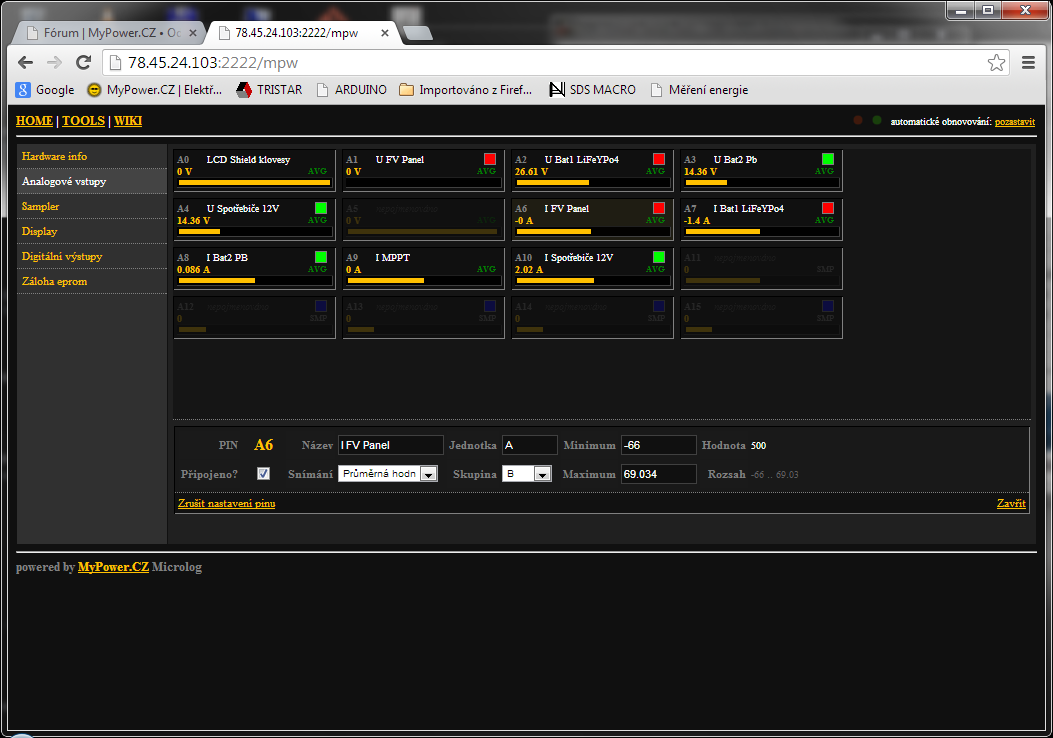Select the disabled A5 input card
The width and height of the screenshot is (1053, 738).
click(x=423, y=220)
